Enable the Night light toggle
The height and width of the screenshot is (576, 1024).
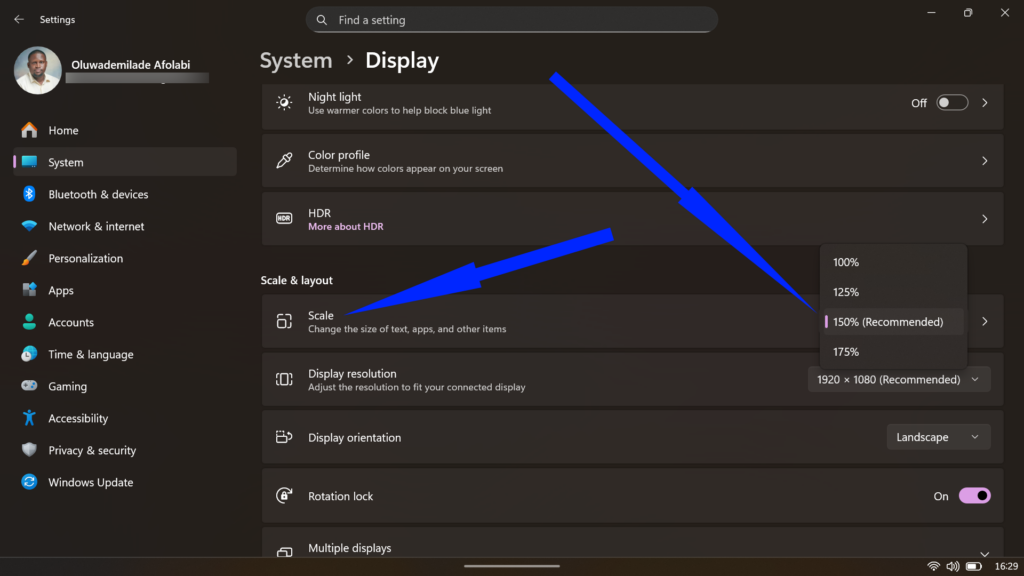951,102
